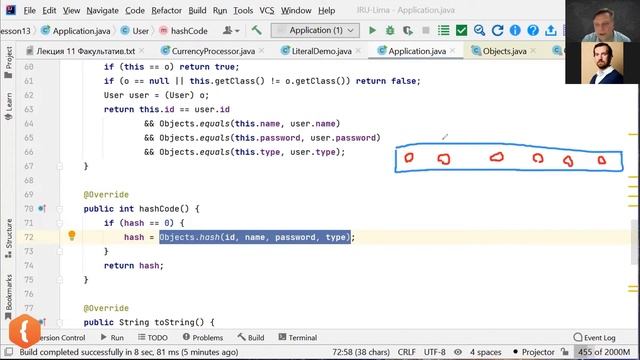Switch to Лекция 11 Факультатив.txt tab
Image resolution: width=640 pixels, height=360 pixels.
pos(86,51)
